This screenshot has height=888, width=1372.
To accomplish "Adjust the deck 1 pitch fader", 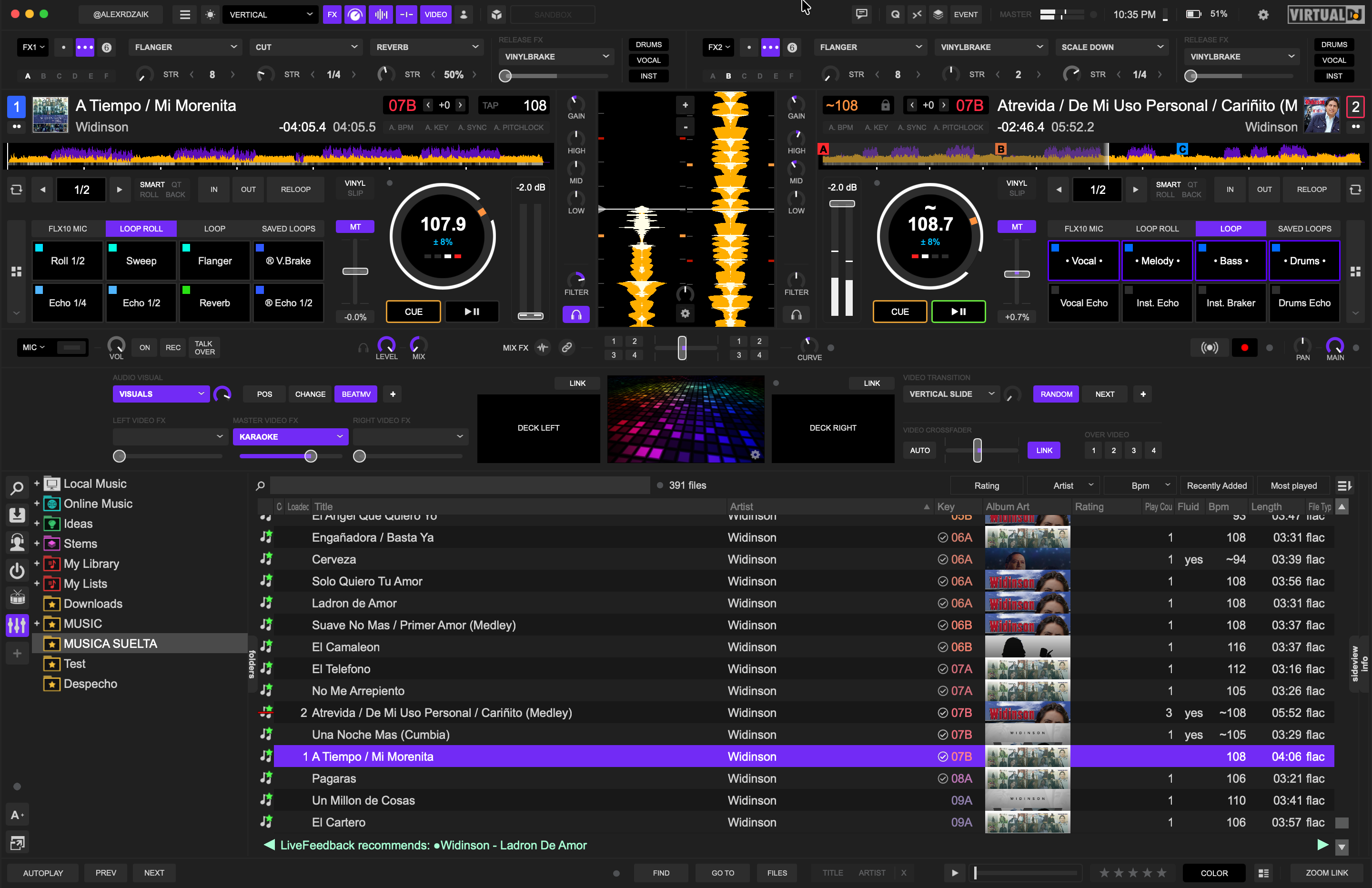I will point(355,271).
